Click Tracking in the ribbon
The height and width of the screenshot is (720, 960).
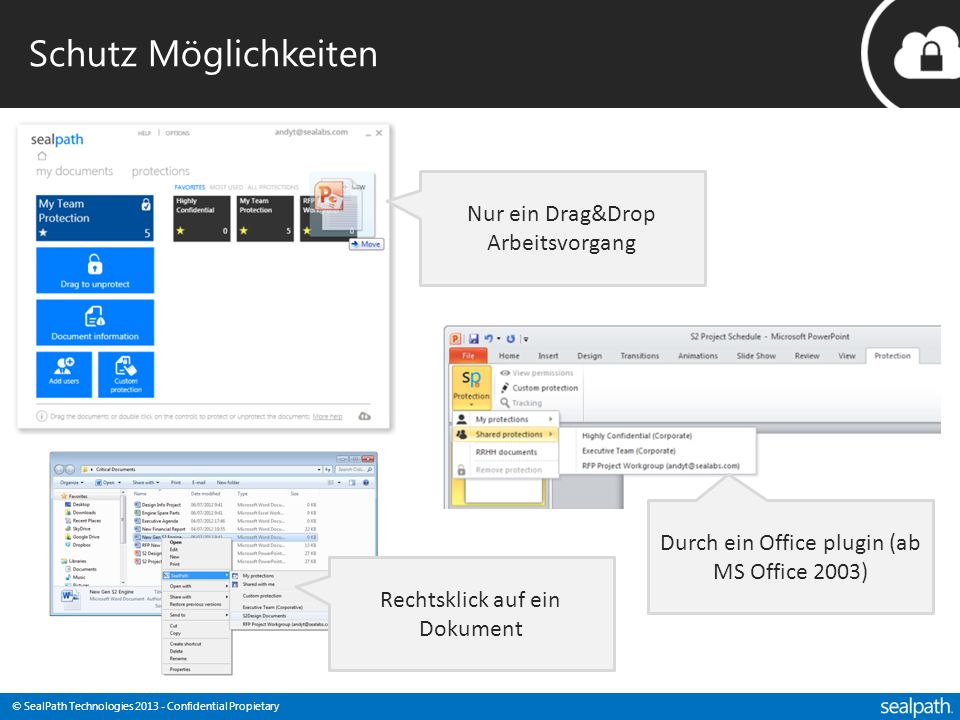pos(521,403)
